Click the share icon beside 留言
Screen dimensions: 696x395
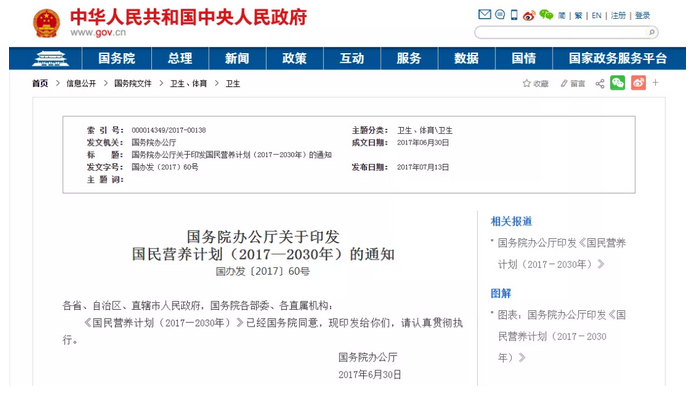pyautogui.click(x=600, y=83)
